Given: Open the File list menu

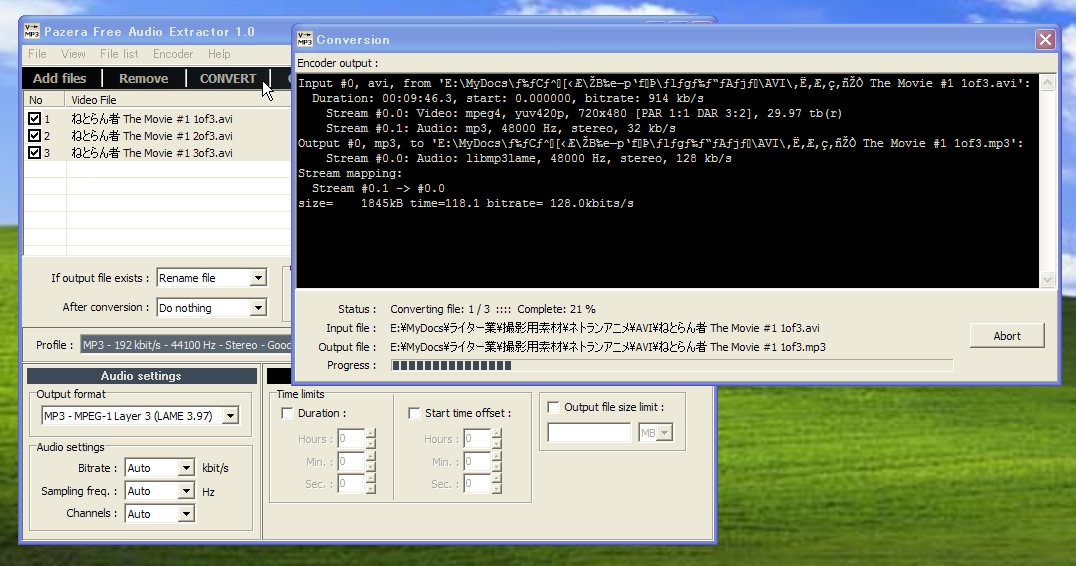Looking at the screenshot, I should [x=119, y=54].
